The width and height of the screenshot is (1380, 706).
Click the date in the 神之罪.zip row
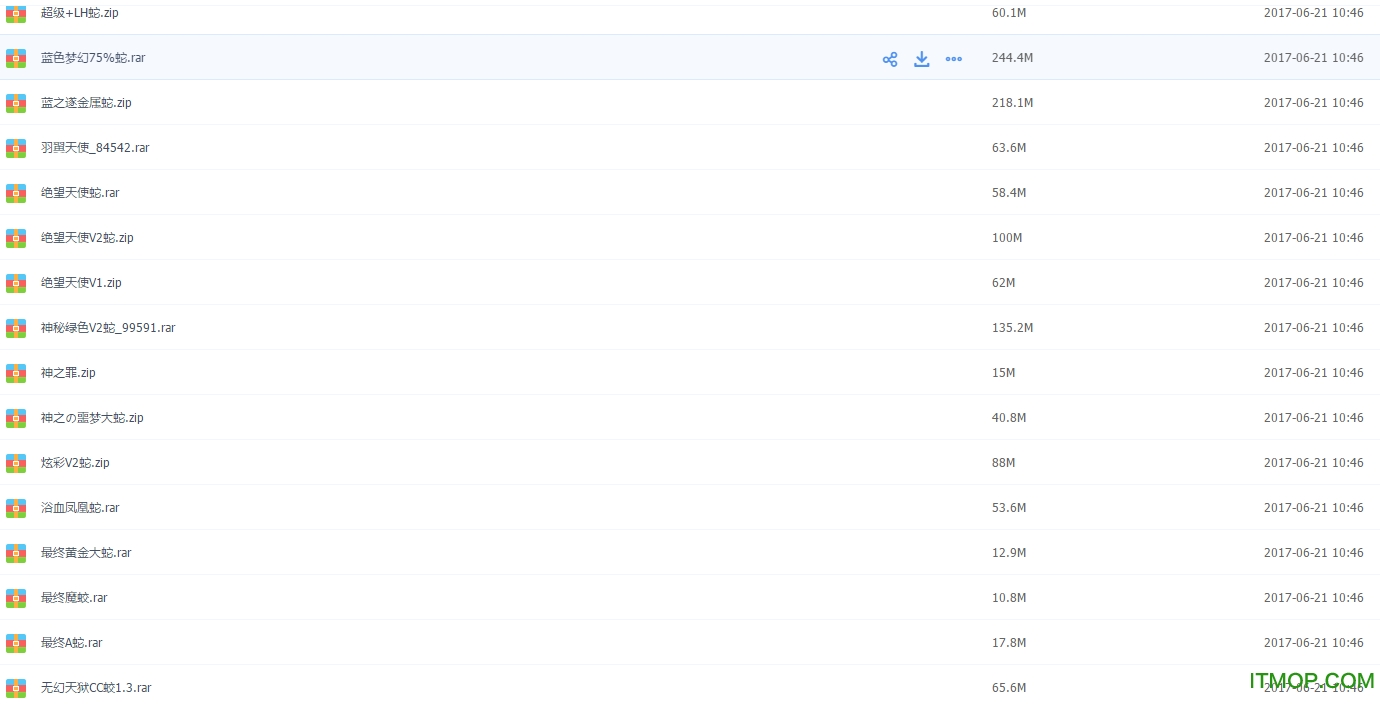pyautogui.click(x=1313, y=373)
